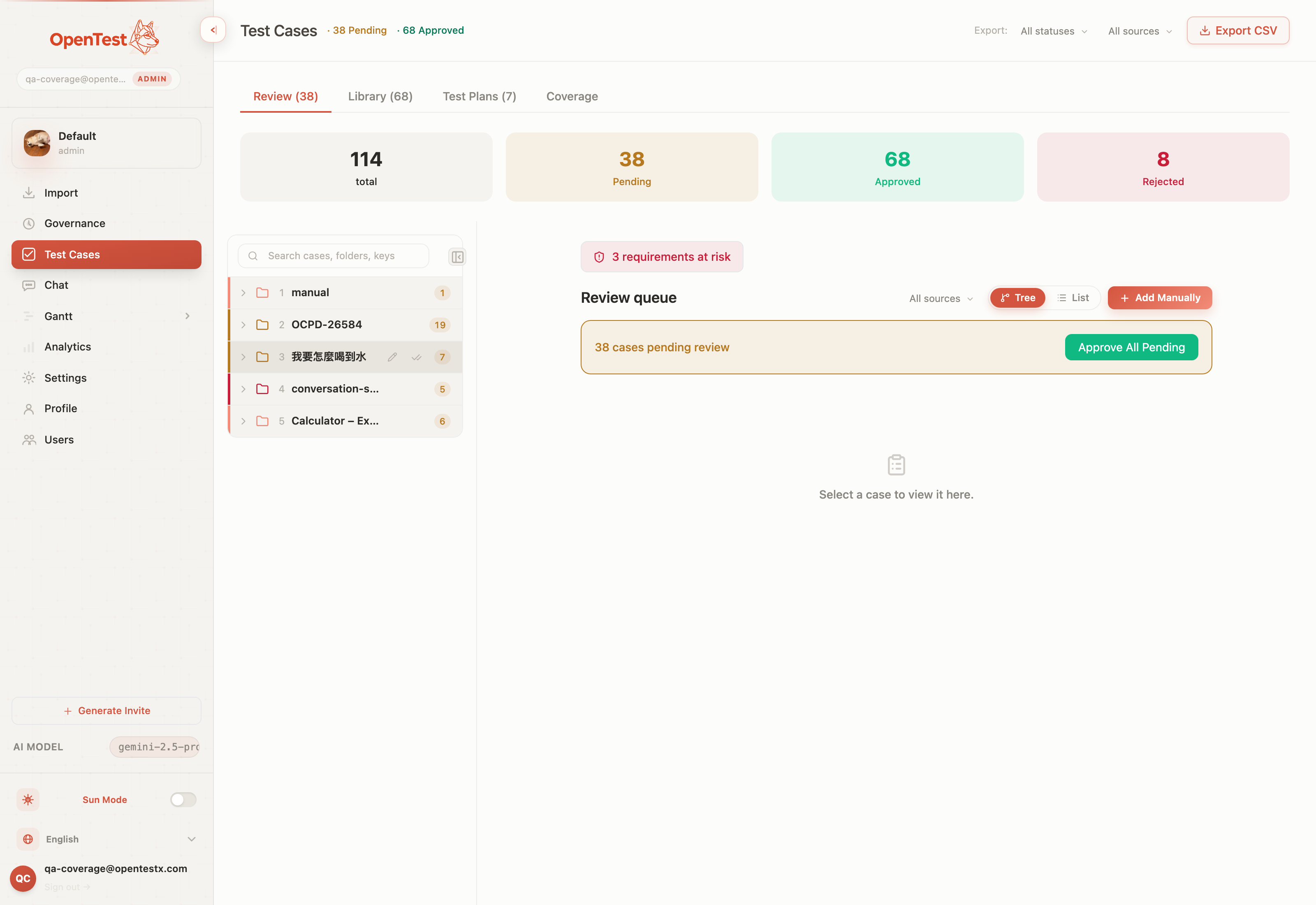Viewport: 1316px width, 905px height.
Task: Switch review queue to Tree view
Action: coord(1018,298)
